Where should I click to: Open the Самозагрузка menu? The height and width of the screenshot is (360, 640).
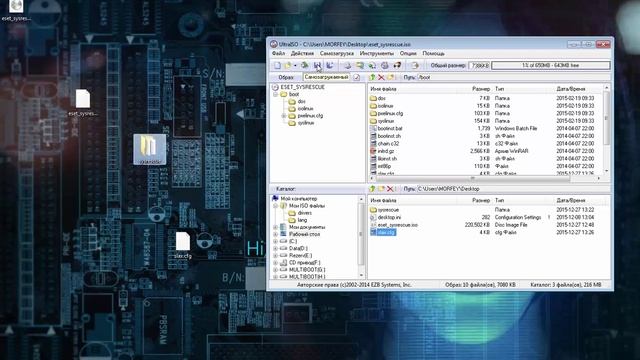337,53
